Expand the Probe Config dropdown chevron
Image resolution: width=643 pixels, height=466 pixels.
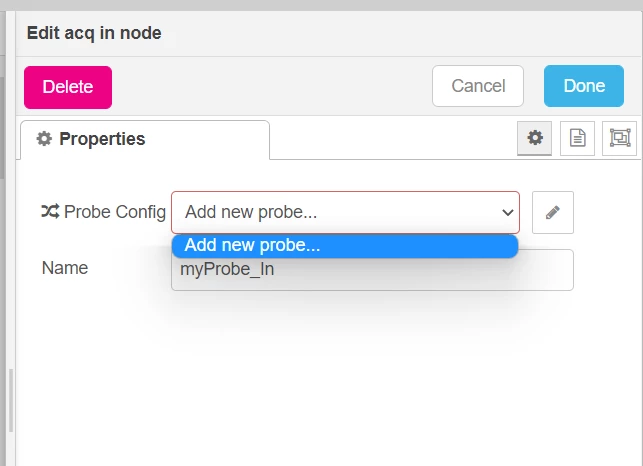coord(508,212)
